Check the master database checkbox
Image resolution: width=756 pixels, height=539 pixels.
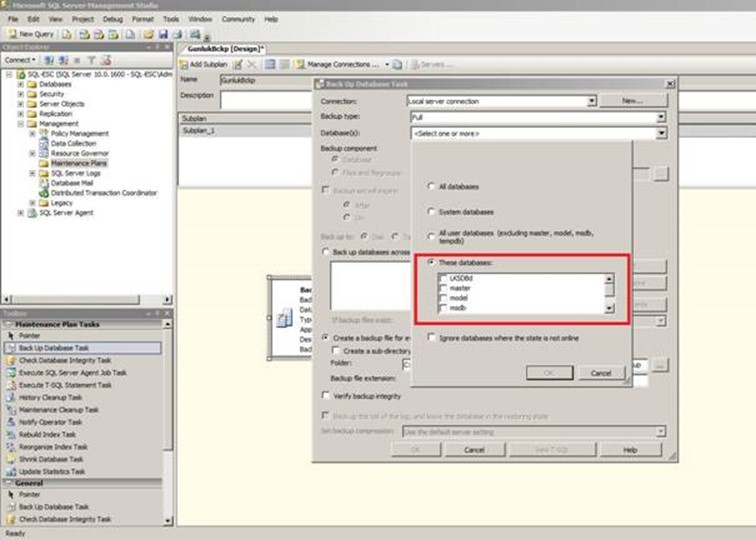tap(443, 288)
